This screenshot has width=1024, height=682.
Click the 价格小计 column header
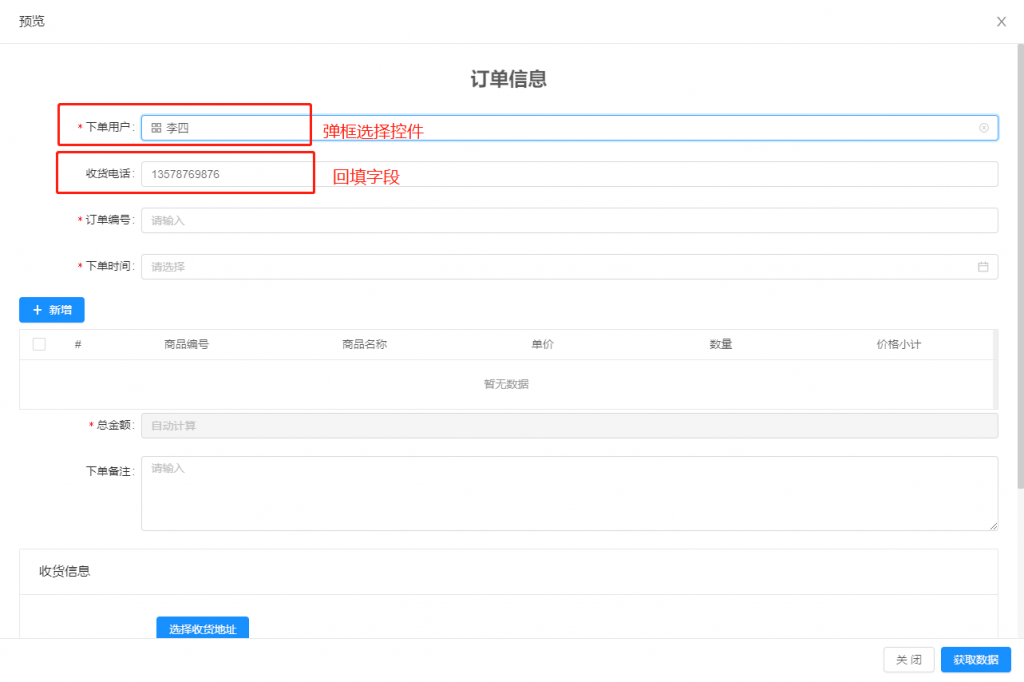(x=898, y=344)
